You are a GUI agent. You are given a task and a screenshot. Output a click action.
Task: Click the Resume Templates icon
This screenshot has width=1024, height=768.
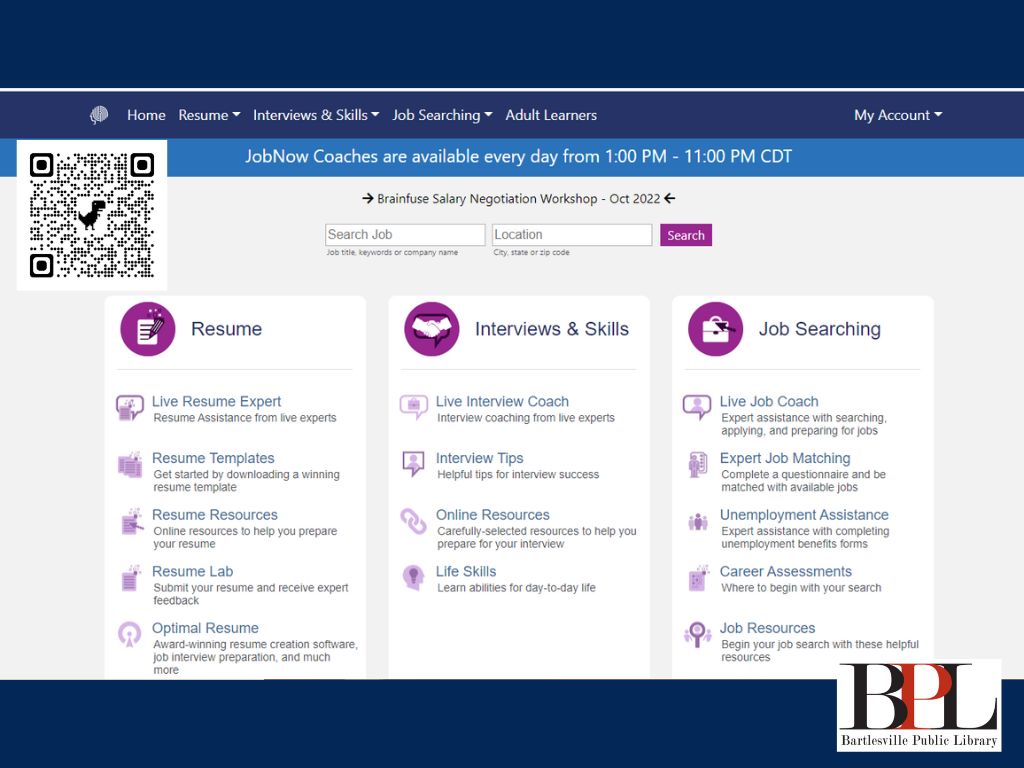click(129, 464)
